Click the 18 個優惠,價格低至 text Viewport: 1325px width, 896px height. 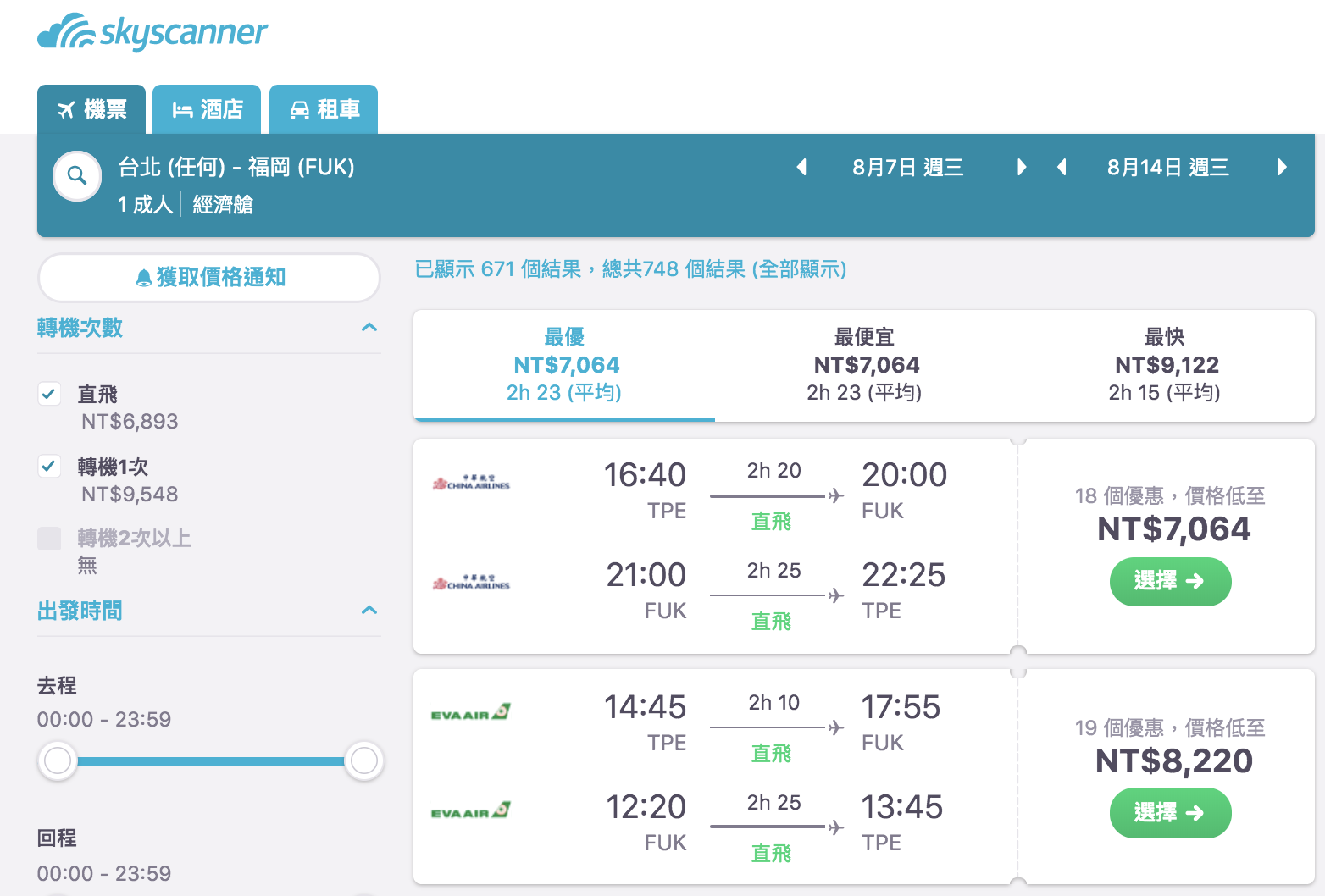pos(1169,495)
